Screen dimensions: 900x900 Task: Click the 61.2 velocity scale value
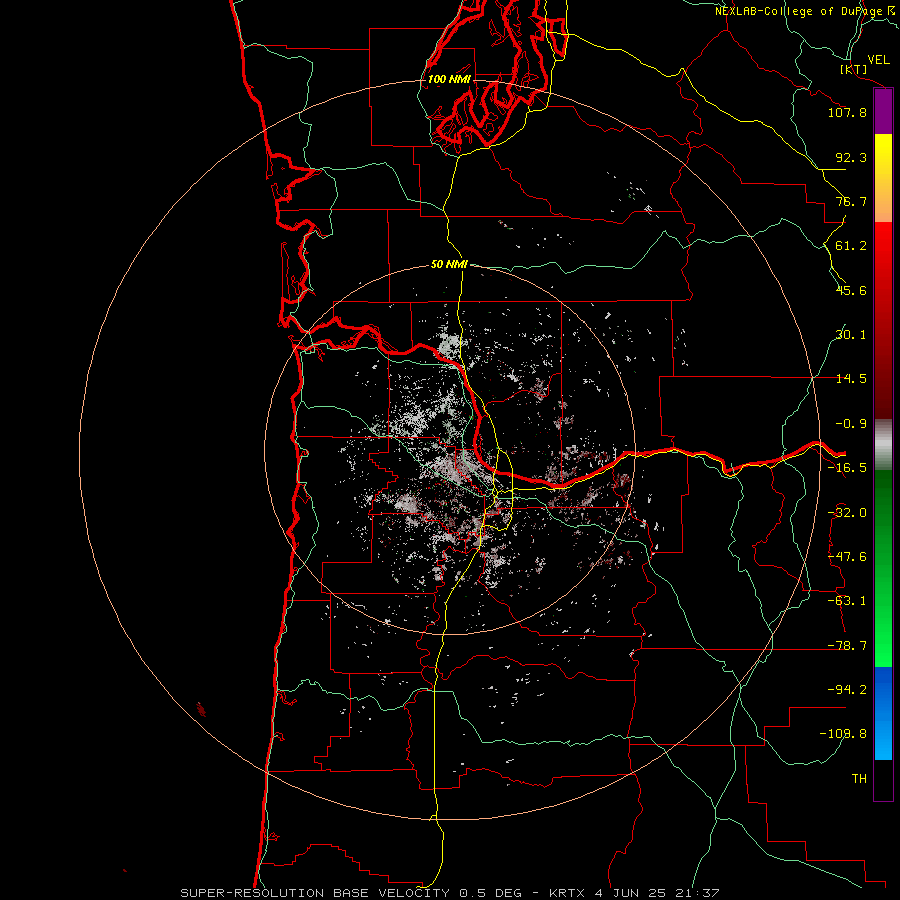tap(851, 246)
